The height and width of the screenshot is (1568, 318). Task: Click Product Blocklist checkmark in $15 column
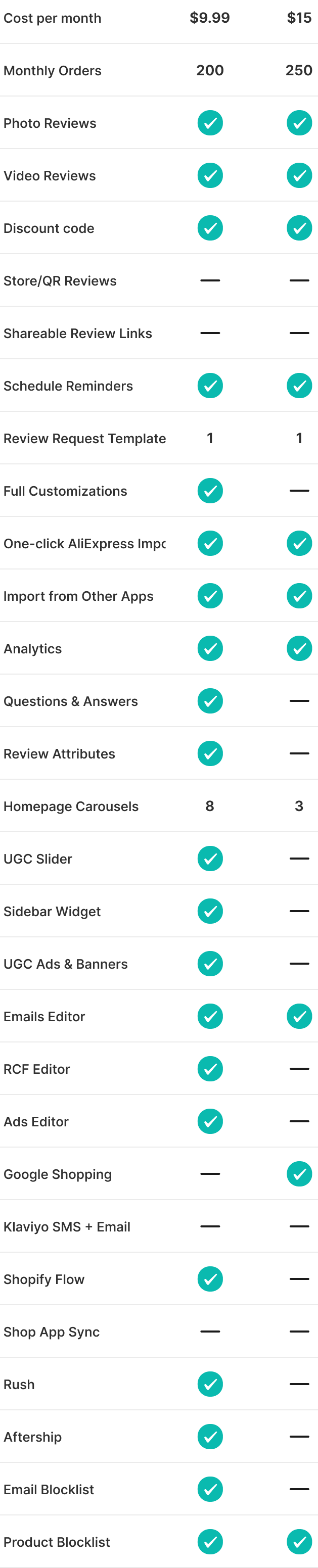pos(299,1541)
